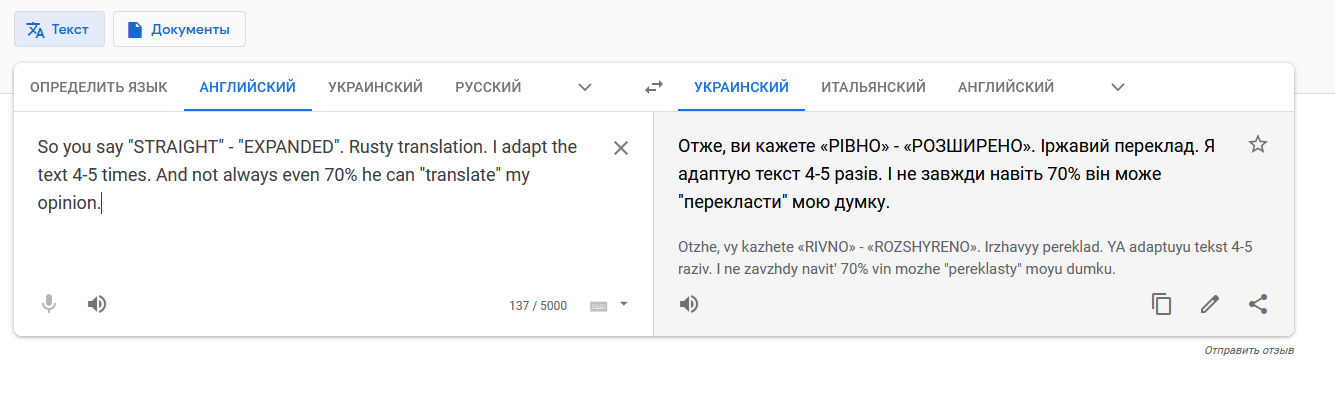Click the microphone voice input icon

[x=48, y=304]
